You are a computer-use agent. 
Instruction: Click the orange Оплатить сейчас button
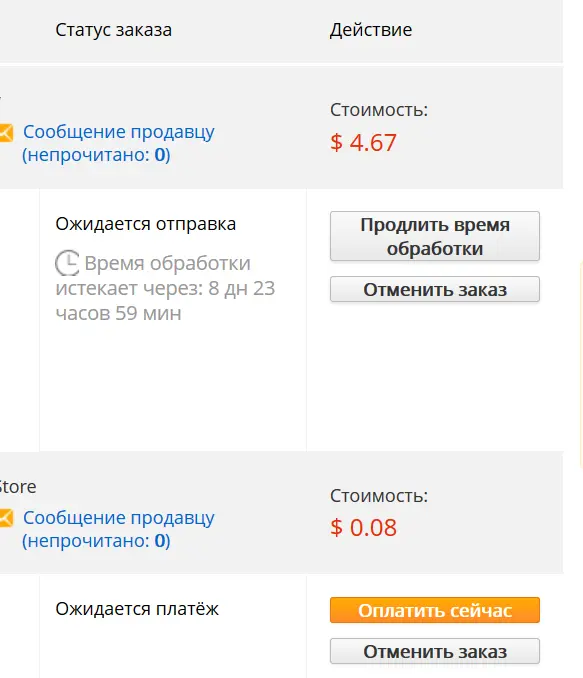click(435, 610)
